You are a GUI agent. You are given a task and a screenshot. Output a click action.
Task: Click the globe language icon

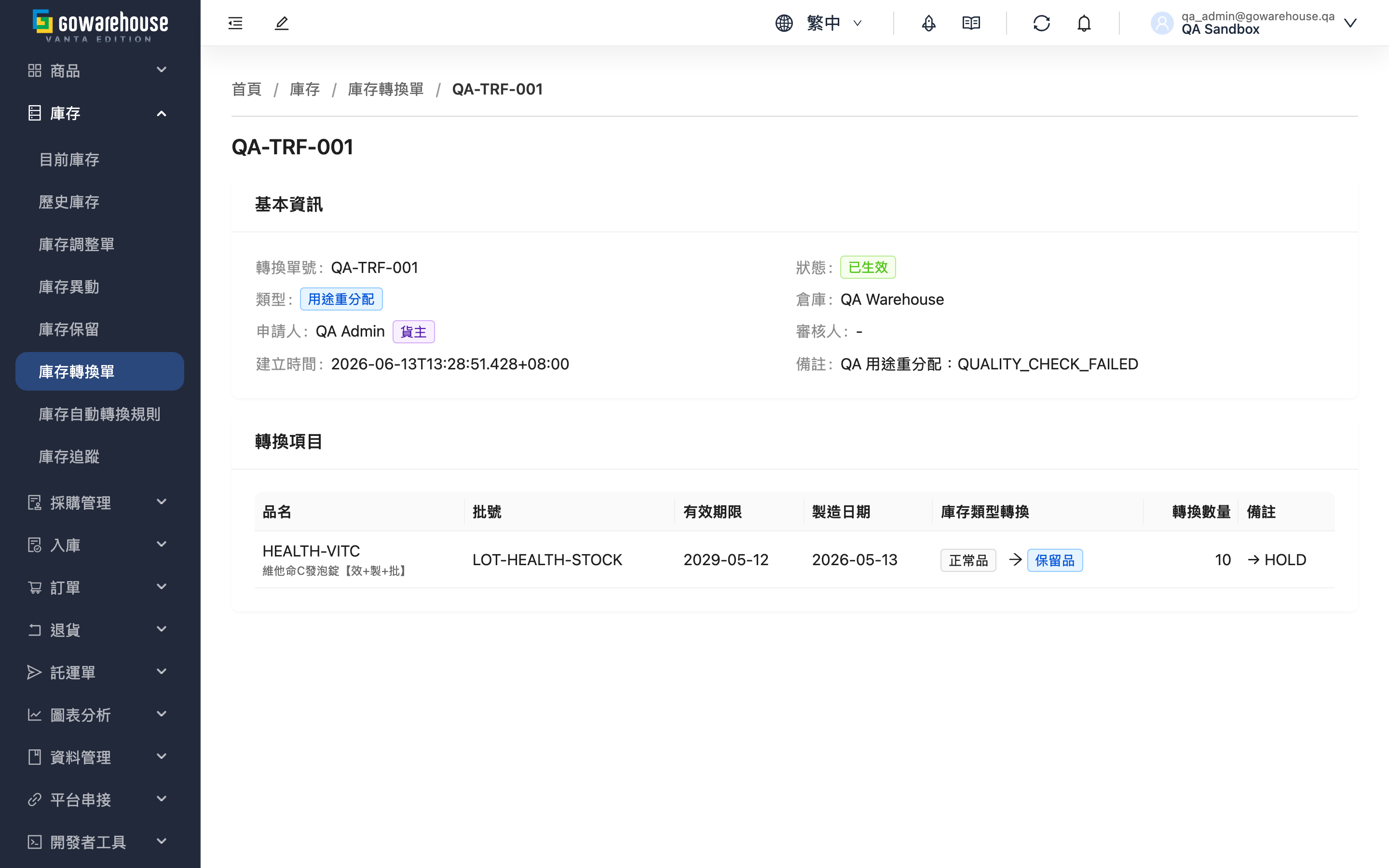tap(783, 23)
